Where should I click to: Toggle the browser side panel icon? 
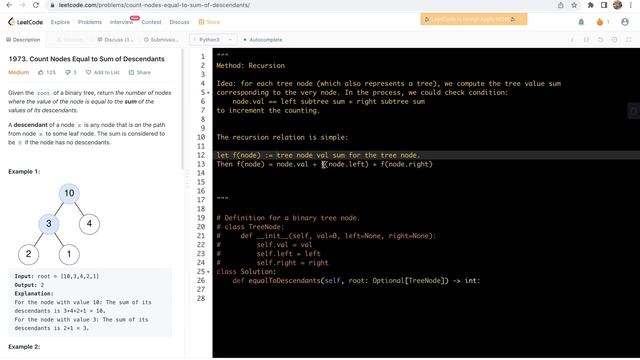click(604, 5)
